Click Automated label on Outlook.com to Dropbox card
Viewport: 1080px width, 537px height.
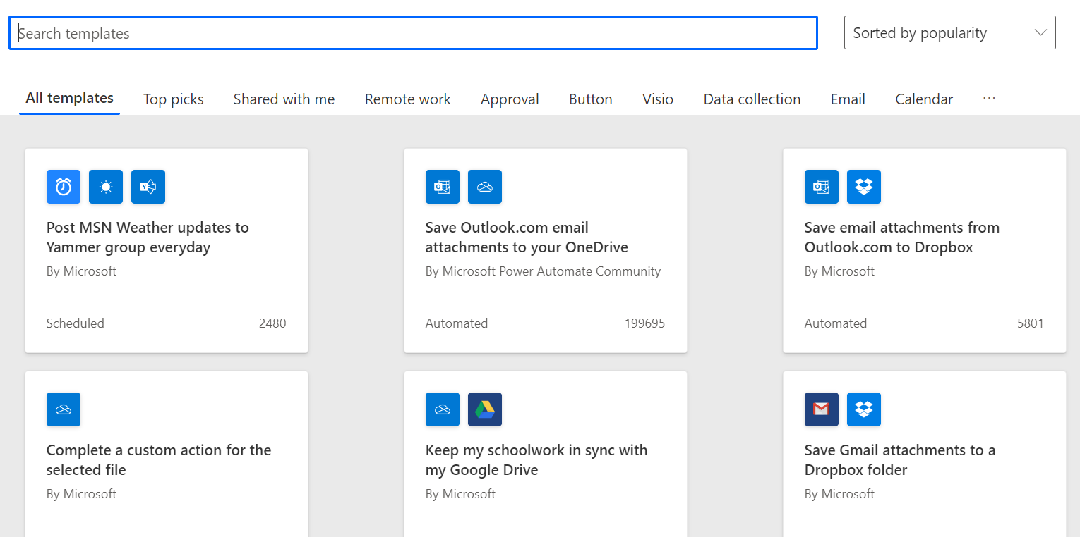tap(835, 323)
